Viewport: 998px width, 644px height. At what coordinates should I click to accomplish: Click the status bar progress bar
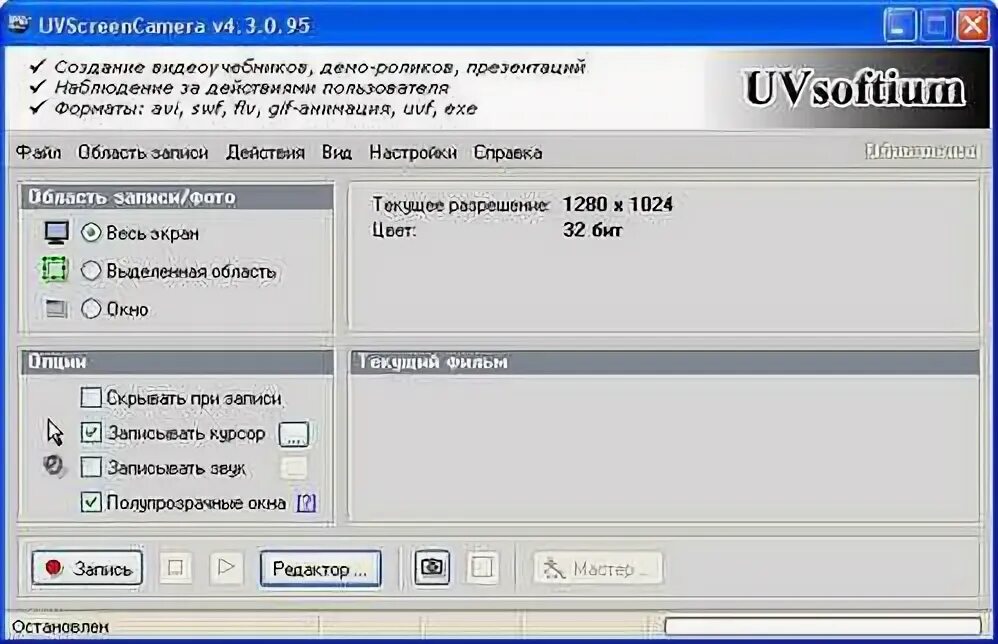point(822,627)
